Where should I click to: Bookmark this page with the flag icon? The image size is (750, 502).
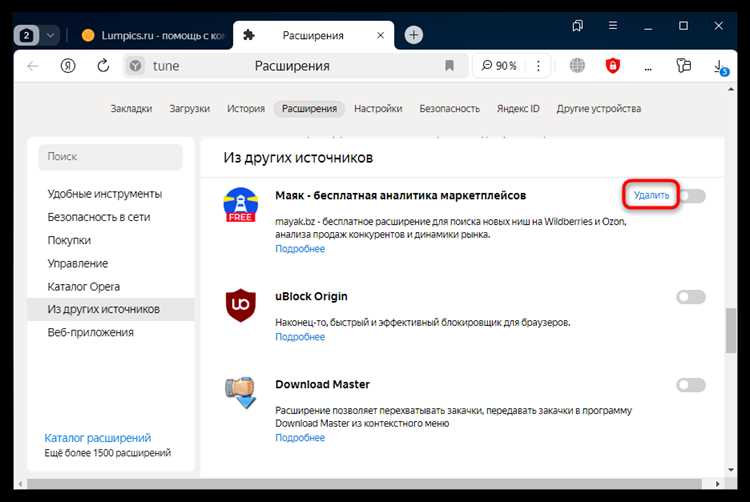click(449, 65)
